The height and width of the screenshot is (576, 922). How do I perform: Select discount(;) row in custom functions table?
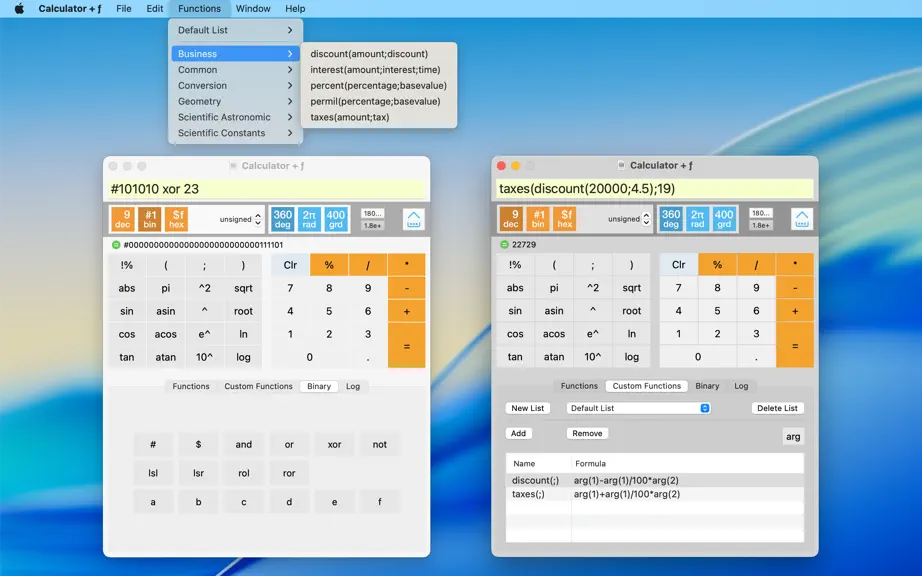tap(654, 480)
